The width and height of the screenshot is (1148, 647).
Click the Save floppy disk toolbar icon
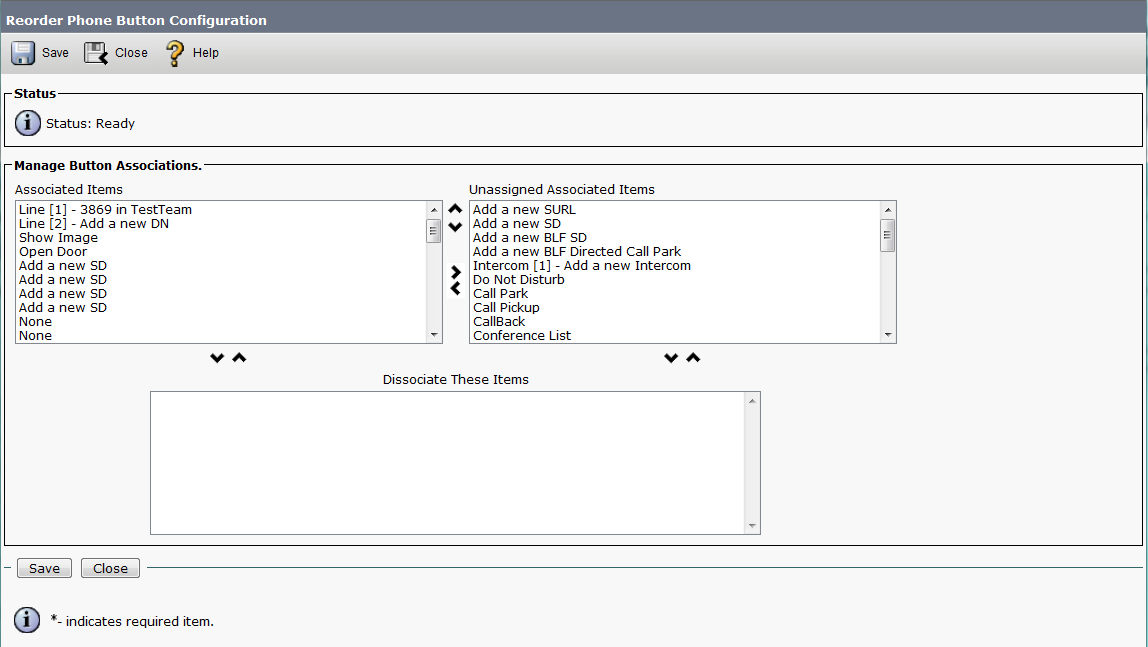[x=23, y=53]
